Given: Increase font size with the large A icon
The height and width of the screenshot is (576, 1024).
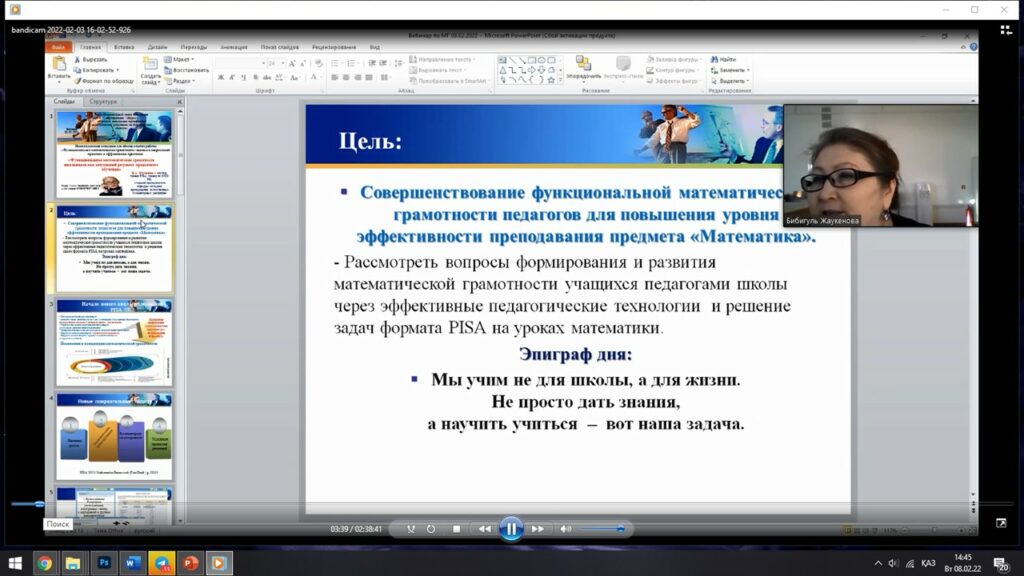Looking at the screenshot, I should pos(292,63).
